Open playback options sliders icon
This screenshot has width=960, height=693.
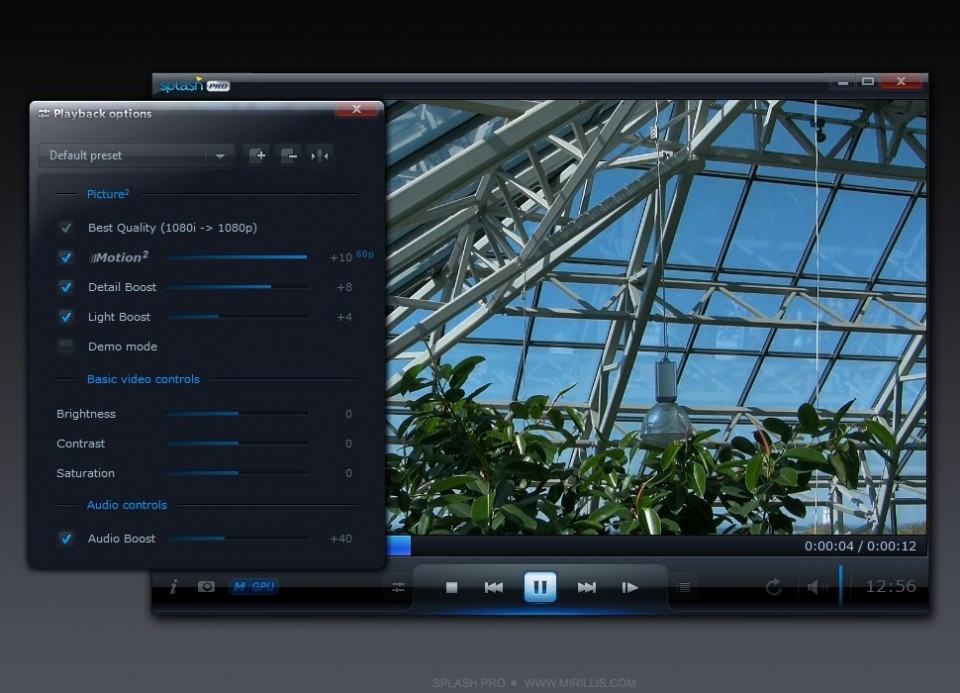398,587
